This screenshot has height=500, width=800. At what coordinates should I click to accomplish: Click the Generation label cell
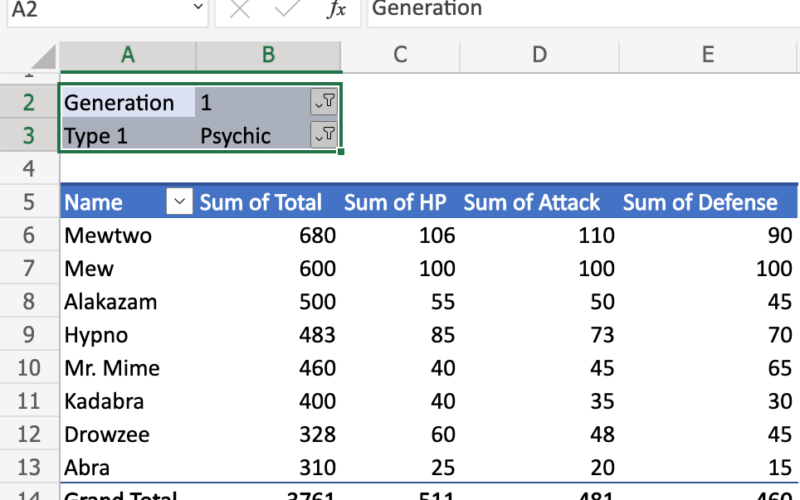pyautogui.click(x=128, y=103)
